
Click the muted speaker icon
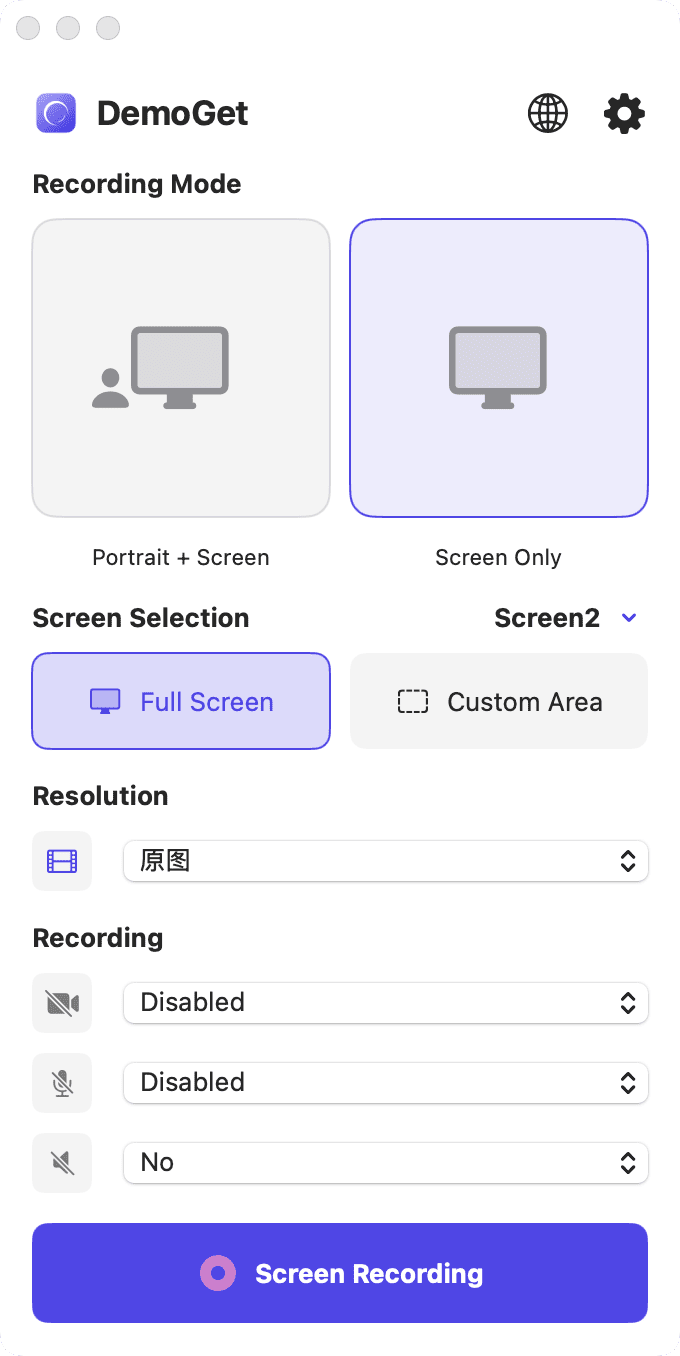[62, 1163]
